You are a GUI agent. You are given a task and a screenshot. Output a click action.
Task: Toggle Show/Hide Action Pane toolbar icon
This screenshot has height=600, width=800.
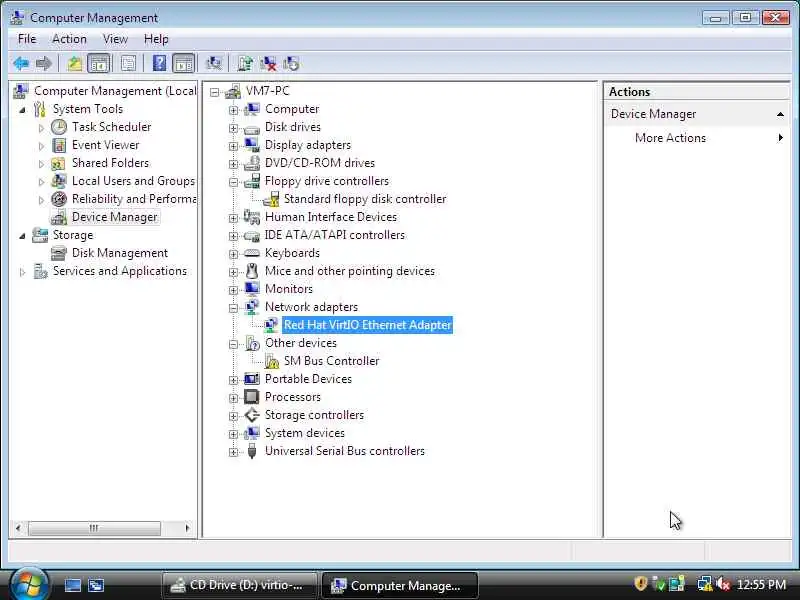tap(184, 64)
